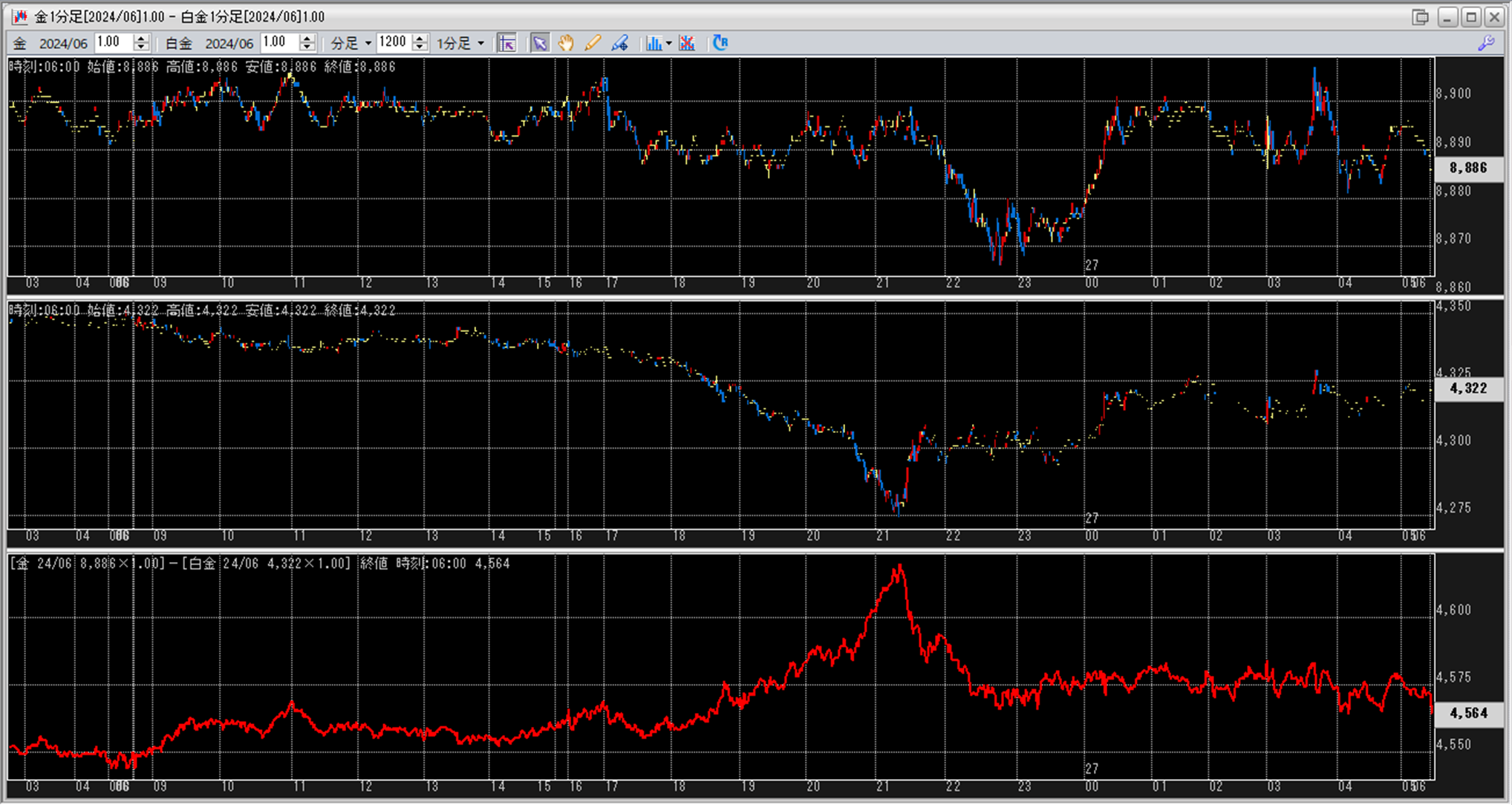Click the 1200 bar count input field
This screenshot has height=805, width=1512.
[393, 42]
